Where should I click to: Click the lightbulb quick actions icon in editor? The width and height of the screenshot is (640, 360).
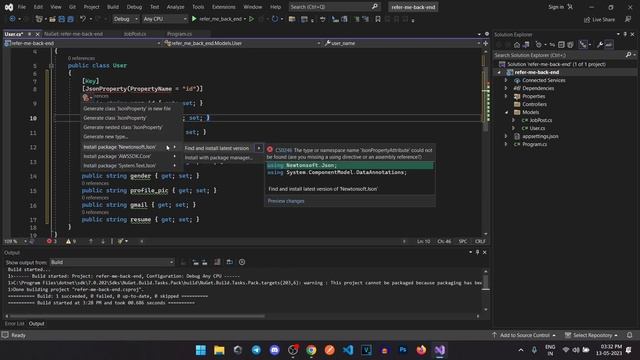(x=86, y=97)
